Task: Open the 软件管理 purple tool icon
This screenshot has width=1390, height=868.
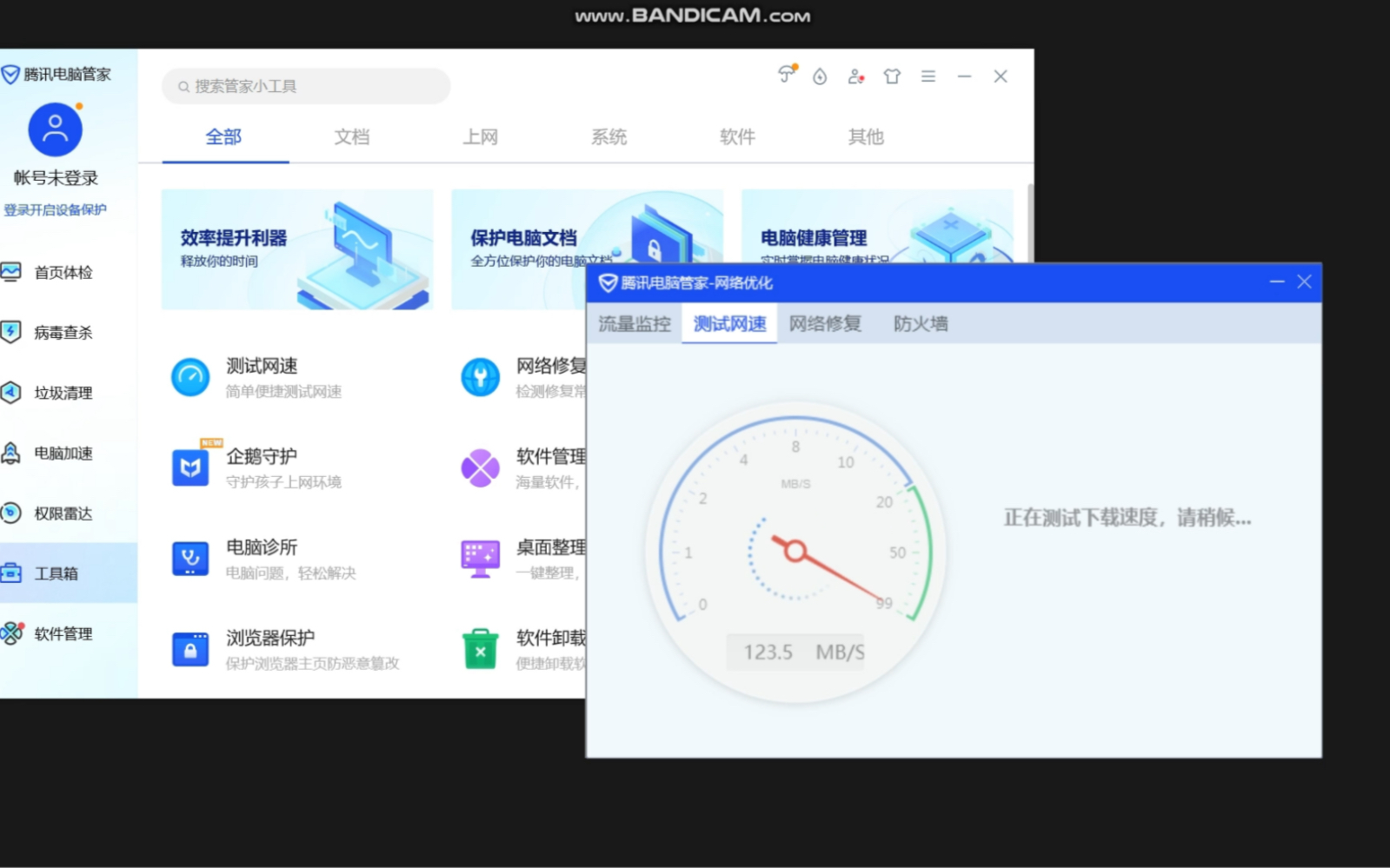Action: click(480, 468)
